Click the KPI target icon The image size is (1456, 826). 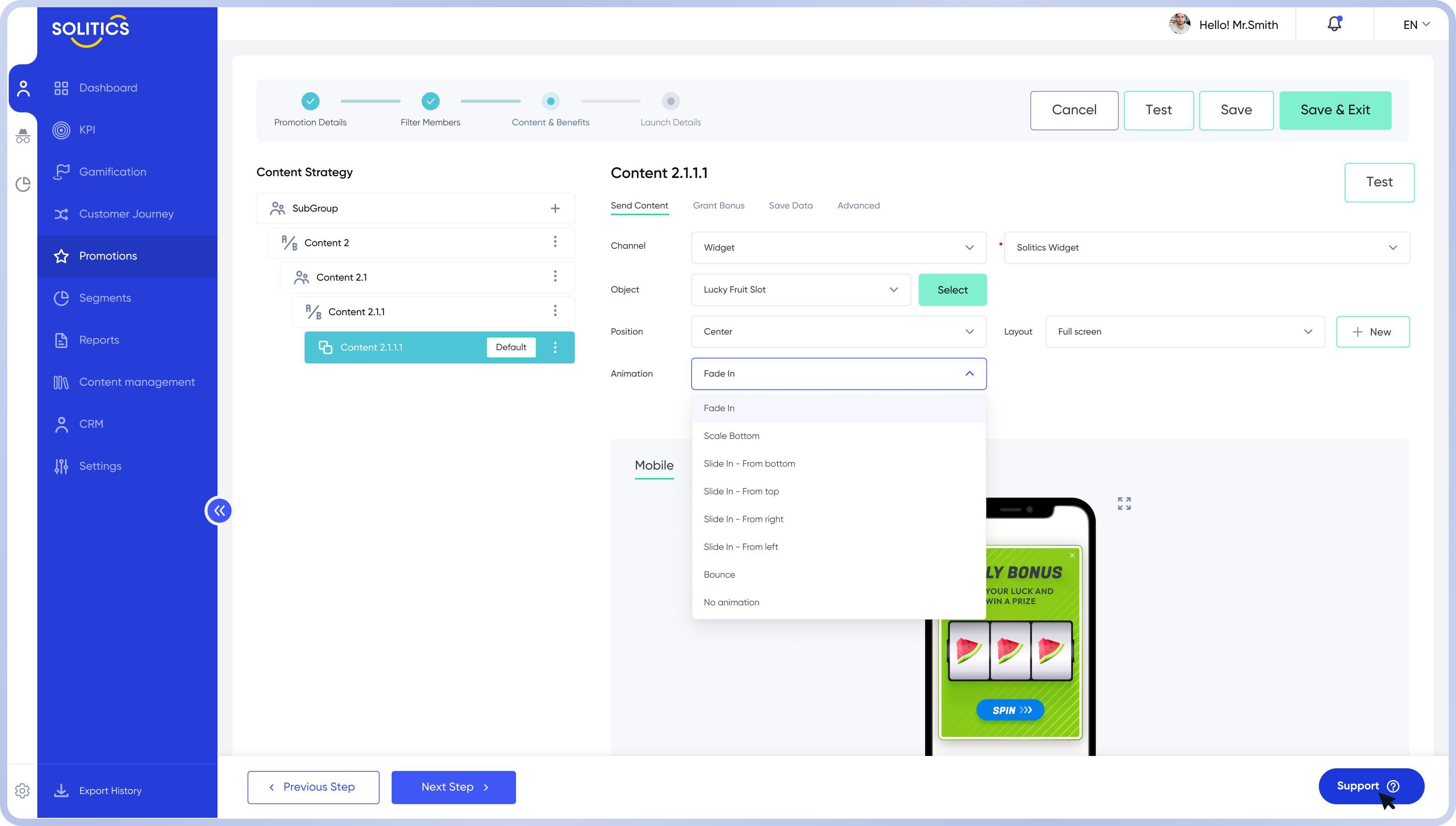61,130
